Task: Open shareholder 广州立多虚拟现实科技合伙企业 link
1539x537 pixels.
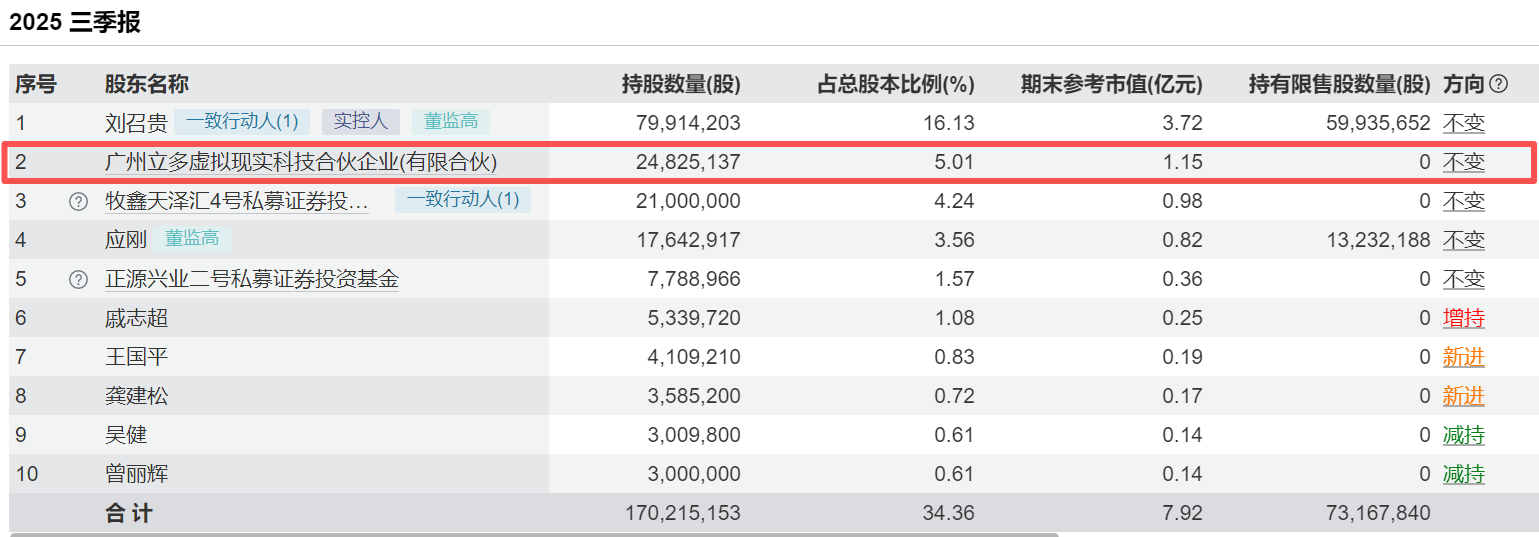Action: pos(301,162)
